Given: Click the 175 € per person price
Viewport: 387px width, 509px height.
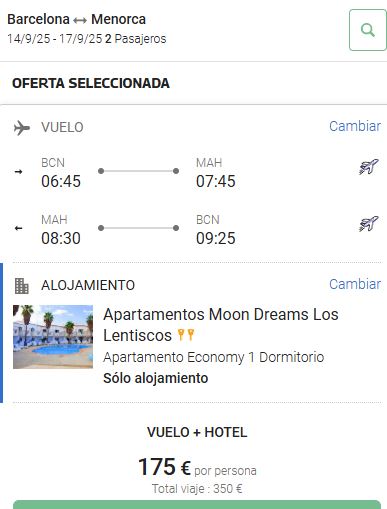Looking at the screenshot, I should [x=197, y=467].
